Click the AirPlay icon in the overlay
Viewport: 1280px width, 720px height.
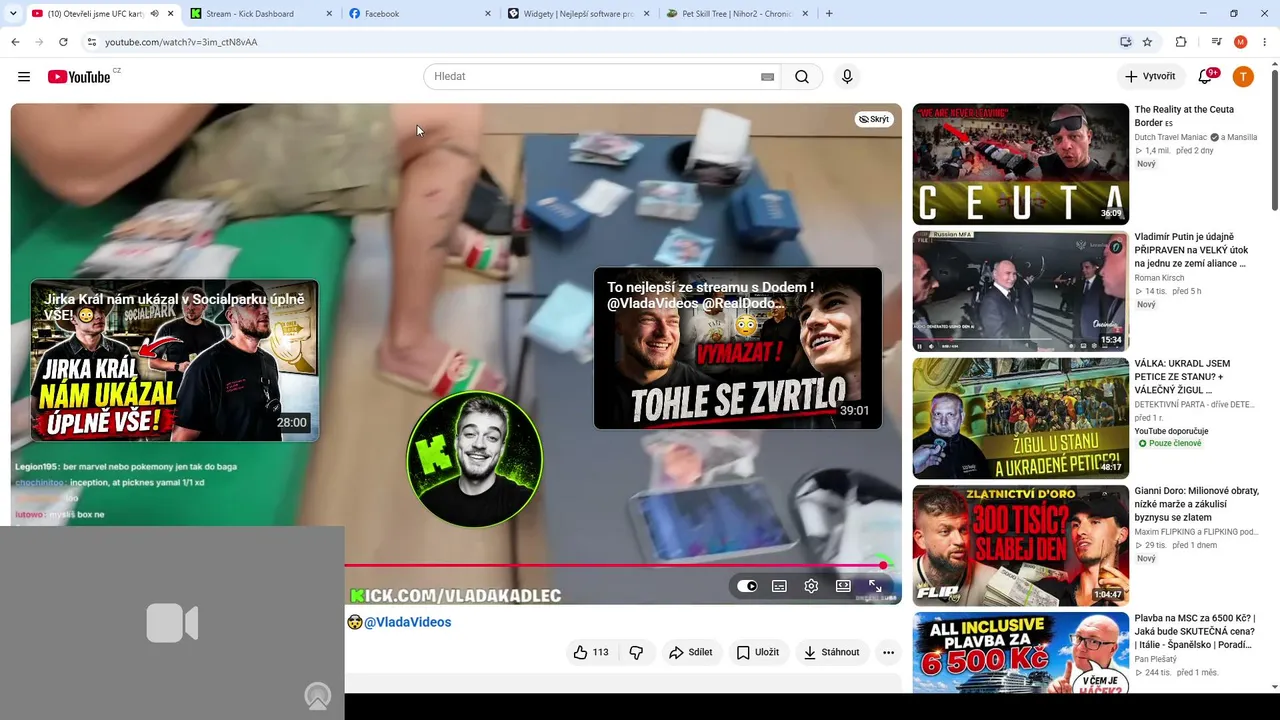coord(318,696)
